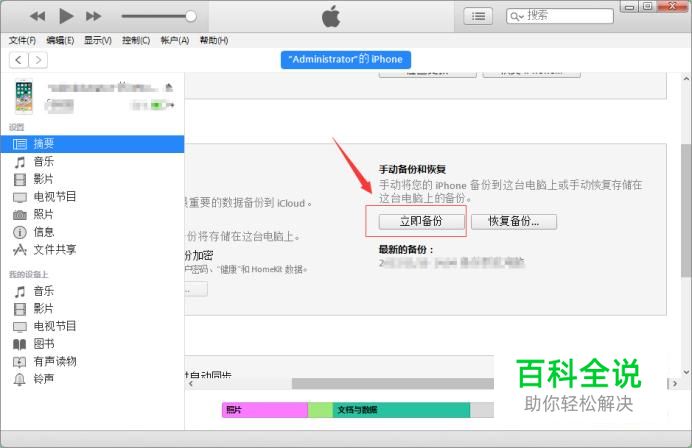This screenshot has height=448, width=692.
Task: Select 音乐 under 我的设备上
Action: tap(92, 291)
